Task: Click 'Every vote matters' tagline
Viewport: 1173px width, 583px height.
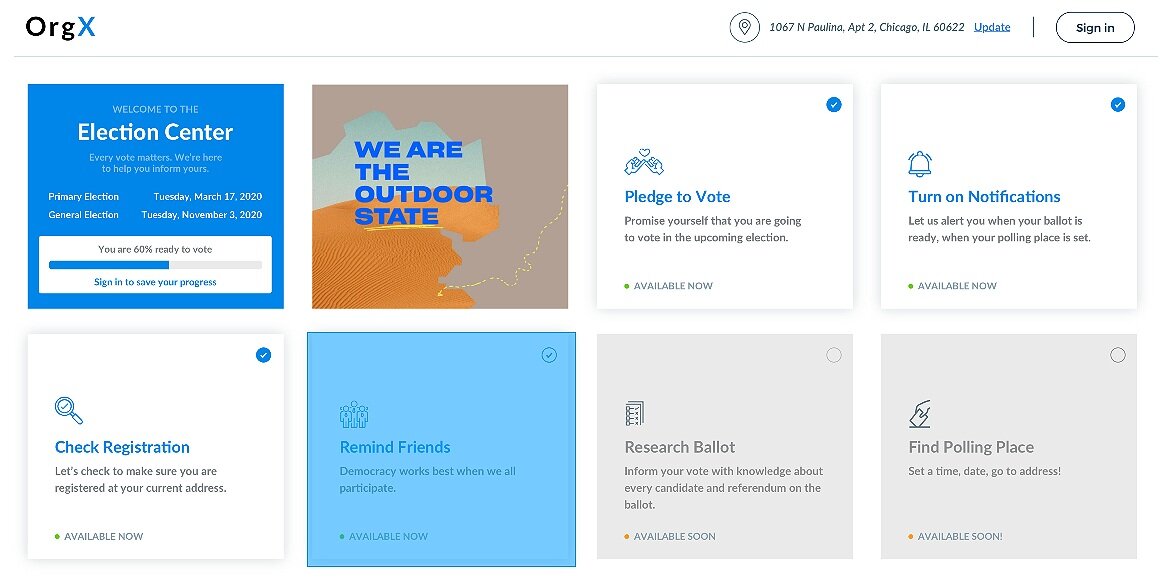Action: click(x=156, y=163)
